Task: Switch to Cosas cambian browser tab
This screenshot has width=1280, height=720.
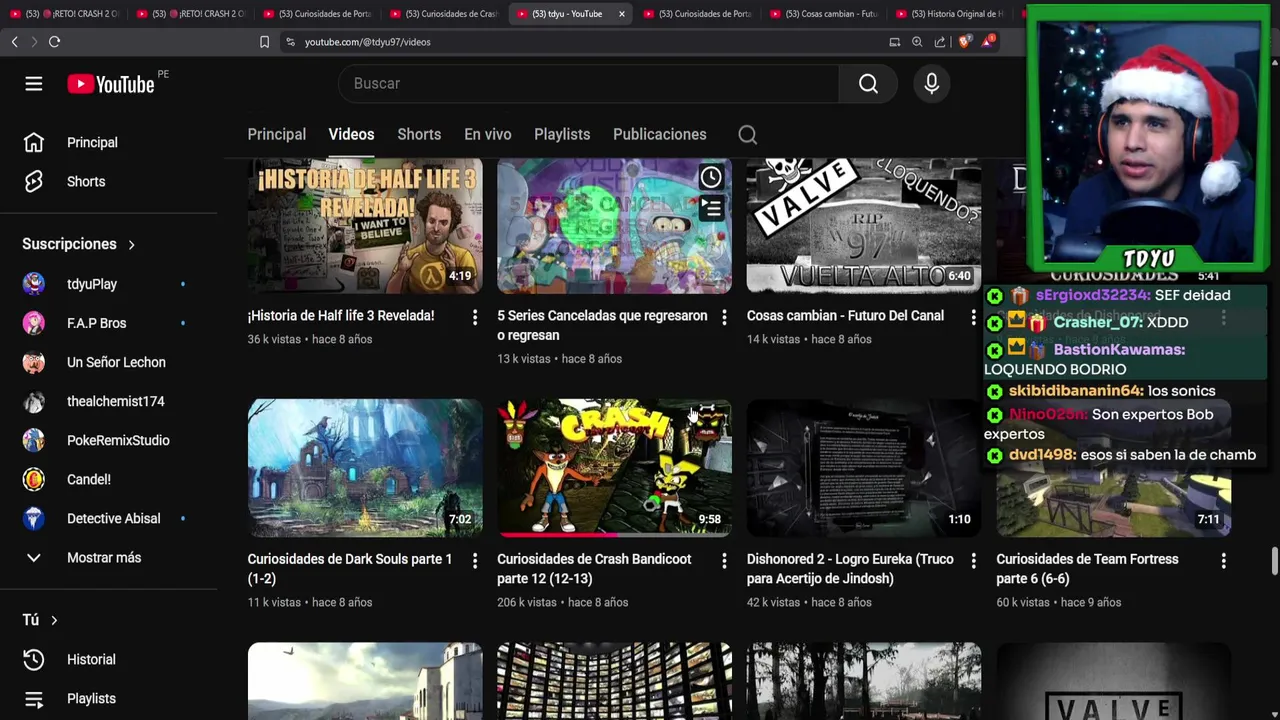Action: pyautogui.click(x=825, y=14)
